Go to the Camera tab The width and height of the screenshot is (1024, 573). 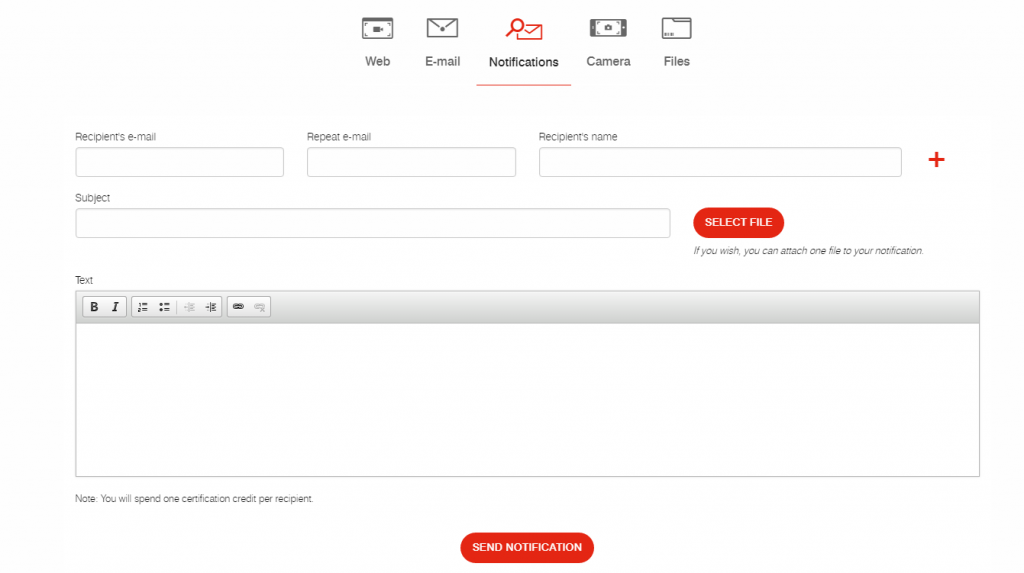[x=608, y=42]
